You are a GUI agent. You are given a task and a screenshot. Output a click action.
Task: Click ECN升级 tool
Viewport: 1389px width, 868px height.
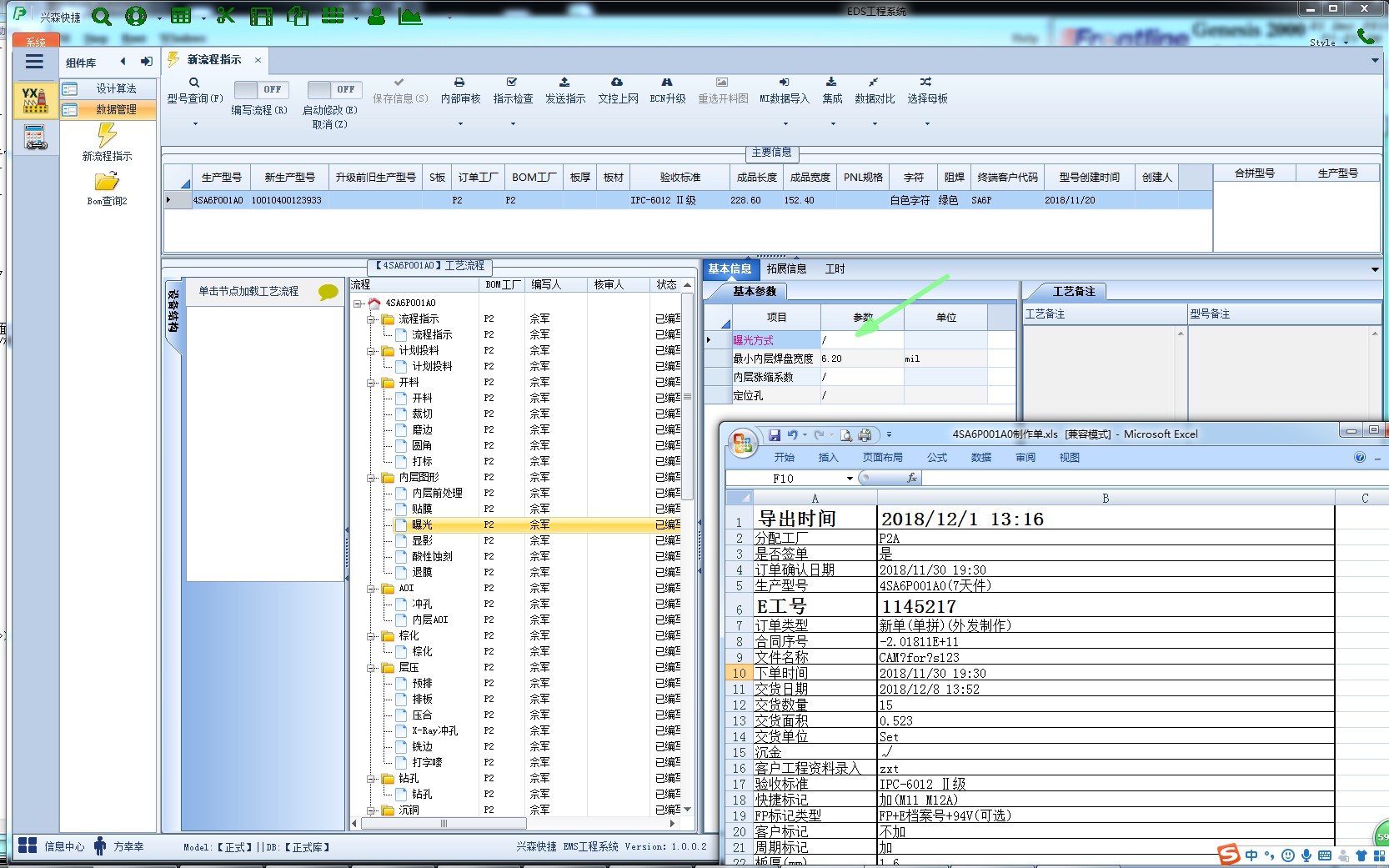point(668,90)
